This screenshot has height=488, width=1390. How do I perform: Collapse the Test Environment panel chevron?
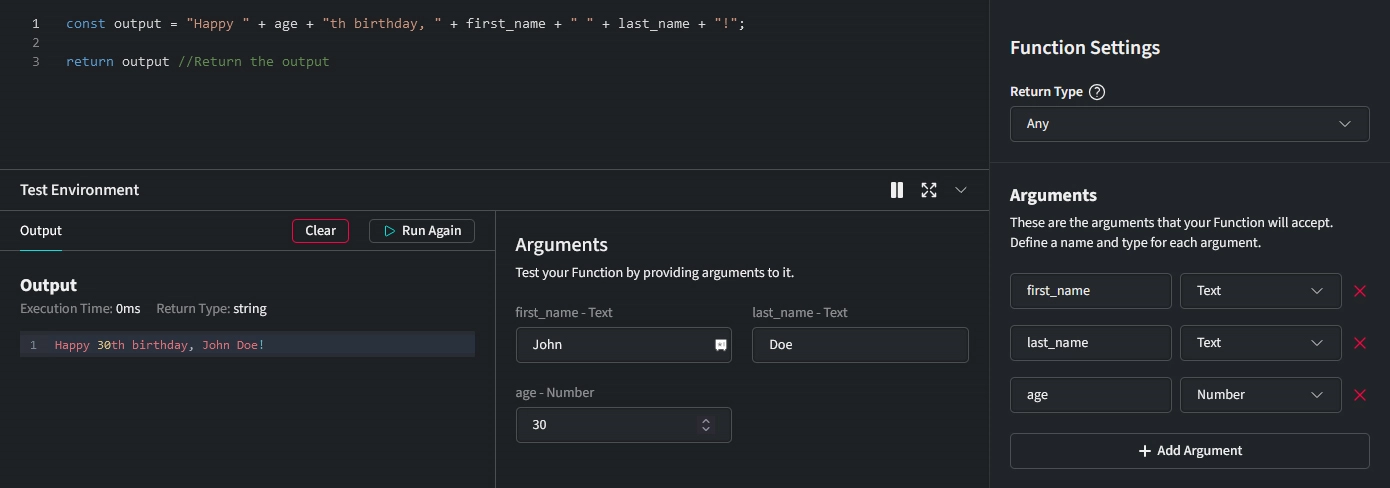pos(961,190)
